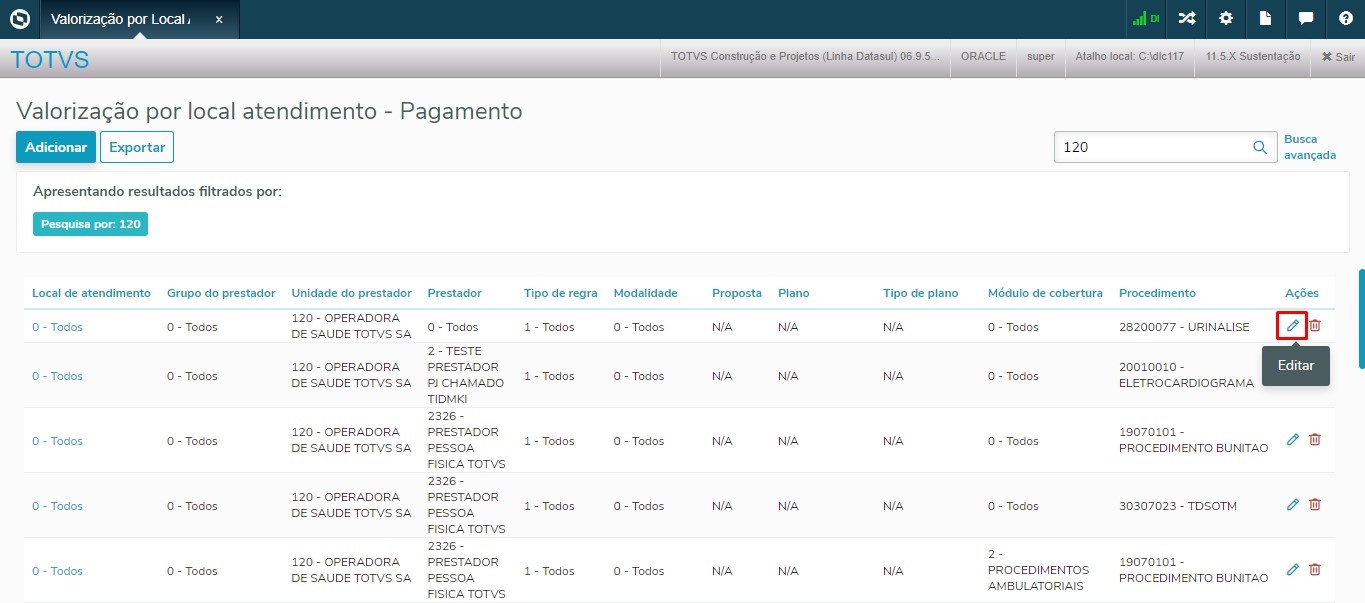Click the Sair logout button

(x=1338, y=57)
